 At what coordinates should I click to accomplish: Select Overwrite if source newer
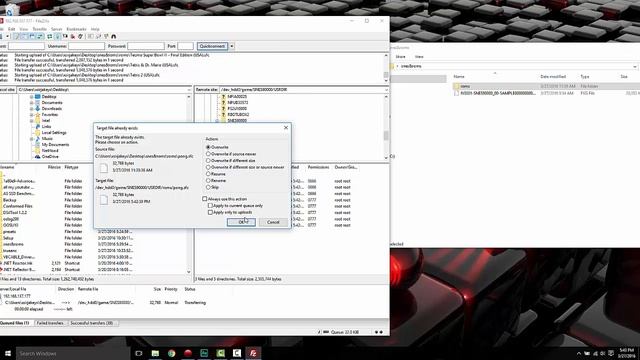tap(208, 154)
